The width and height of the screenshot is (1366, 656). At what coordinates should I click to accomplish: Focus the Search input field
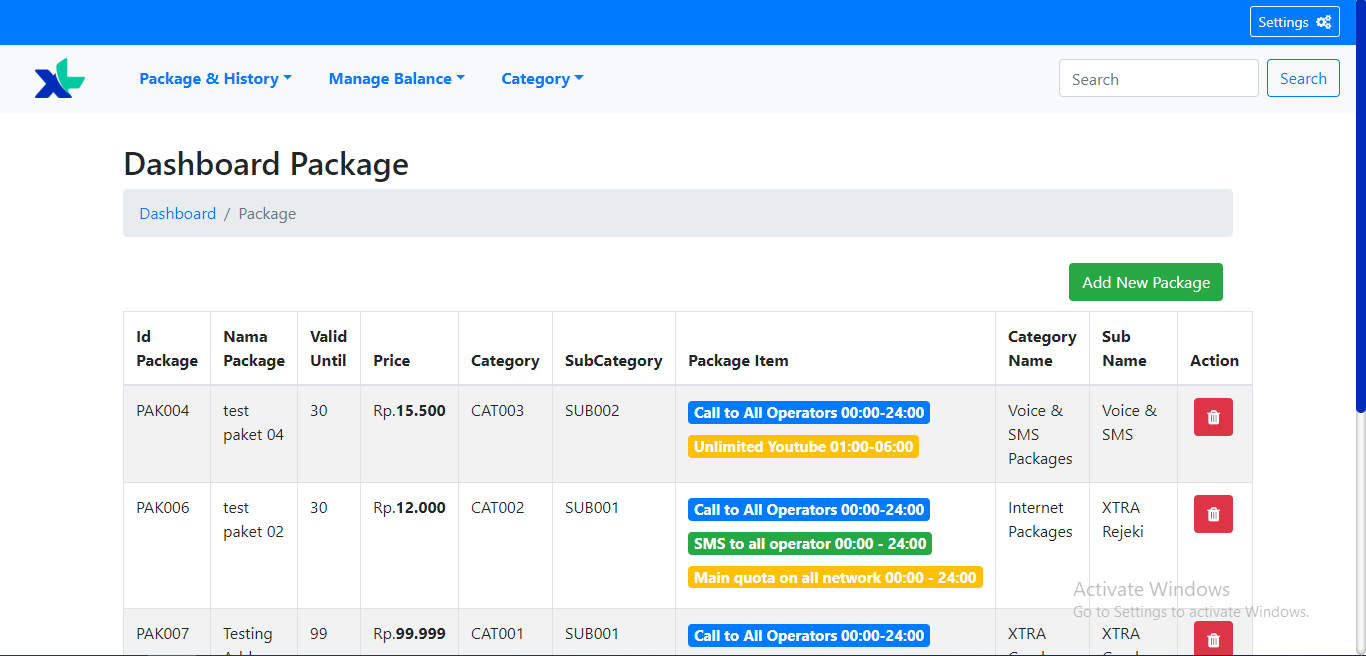1158,78
